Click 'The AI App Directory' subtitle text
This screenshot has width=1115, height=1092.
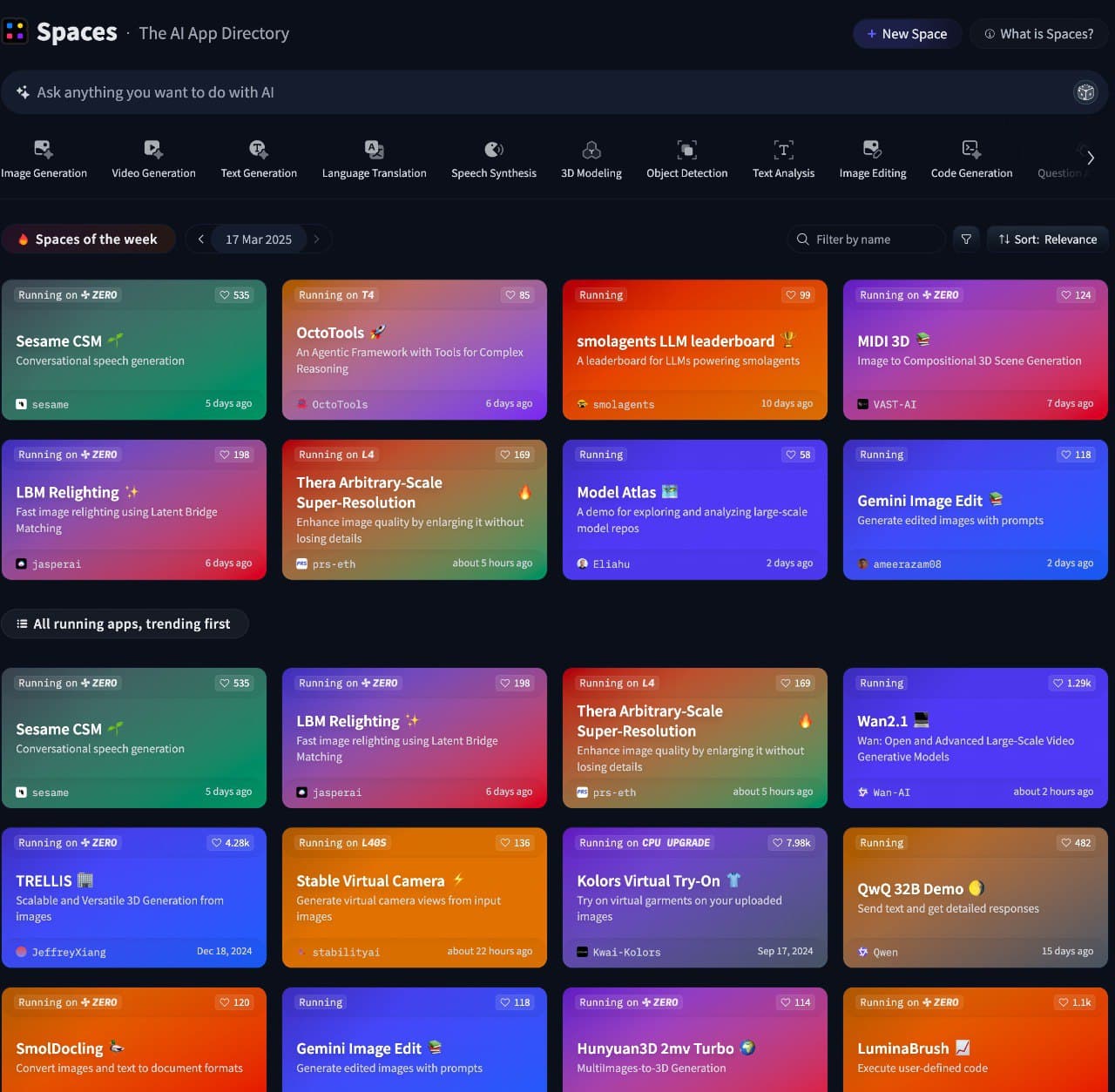pyautogui.click(x=213, y=33)
